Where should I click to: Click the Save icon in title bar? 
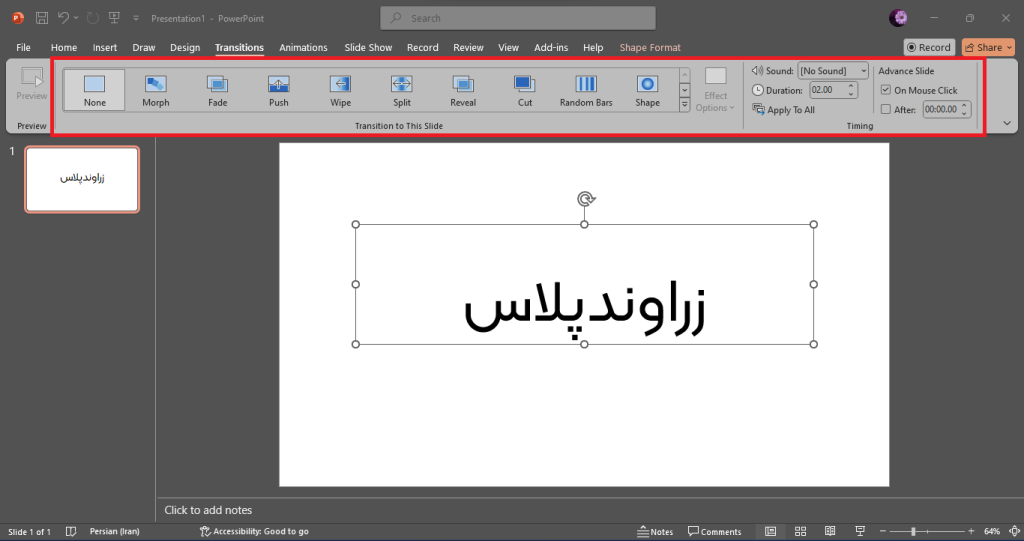tap(42, 18)
